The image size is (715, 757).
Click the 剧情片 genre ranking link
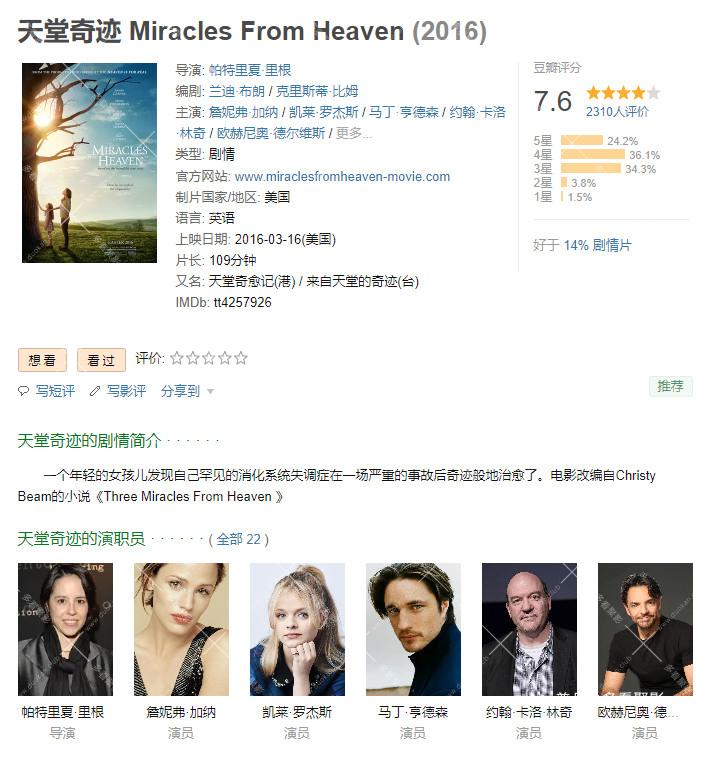pyautogui.click(x=612, y=245)
